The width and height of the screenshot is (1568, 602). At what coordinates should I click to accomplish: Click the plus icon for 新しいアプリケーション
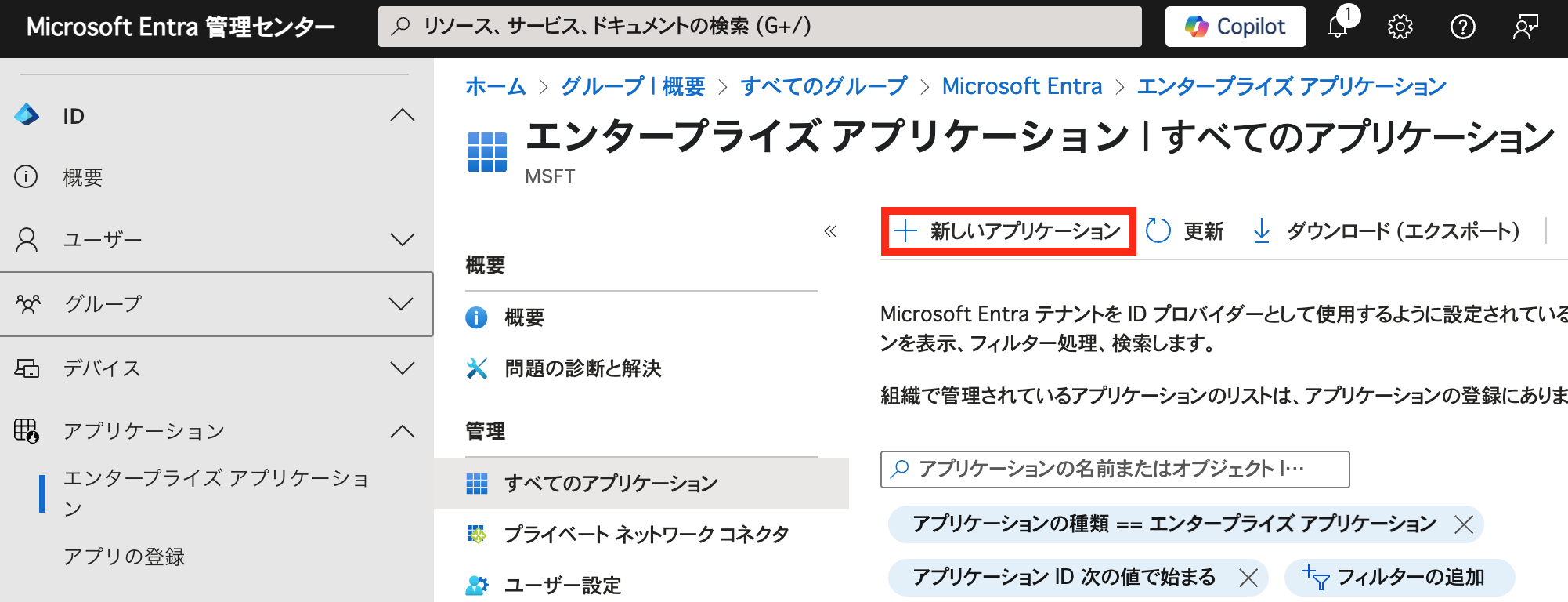905,231
